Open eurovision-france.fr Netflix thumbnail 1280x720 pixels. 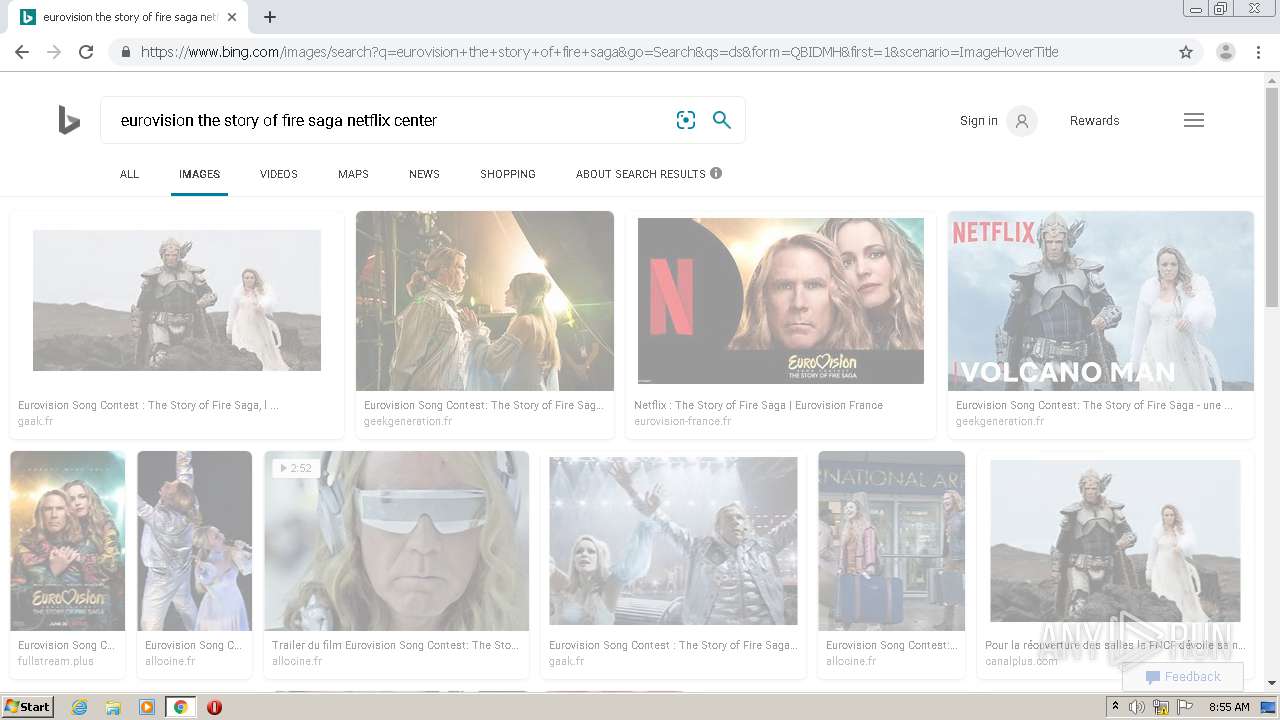[781, 300]
